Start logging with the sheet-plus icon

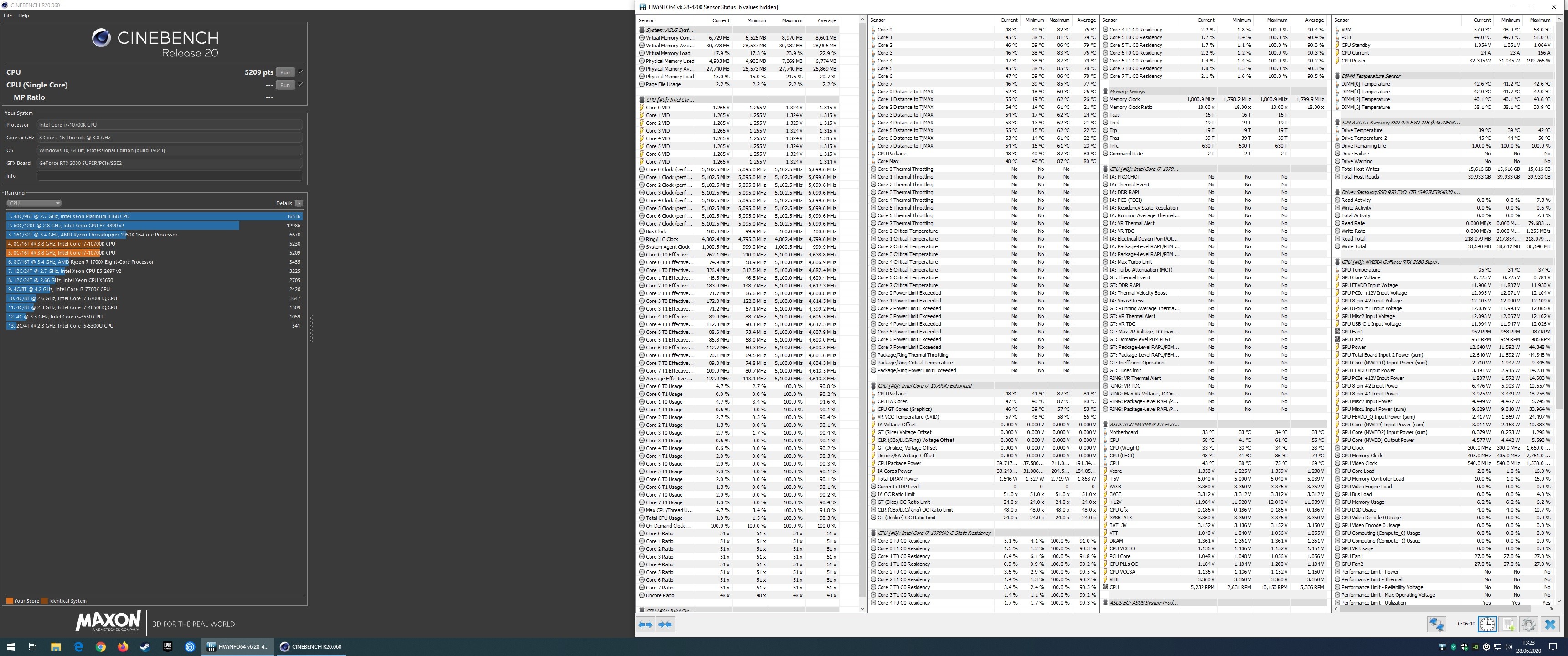pyautogui.click(x=1508, y=625)
